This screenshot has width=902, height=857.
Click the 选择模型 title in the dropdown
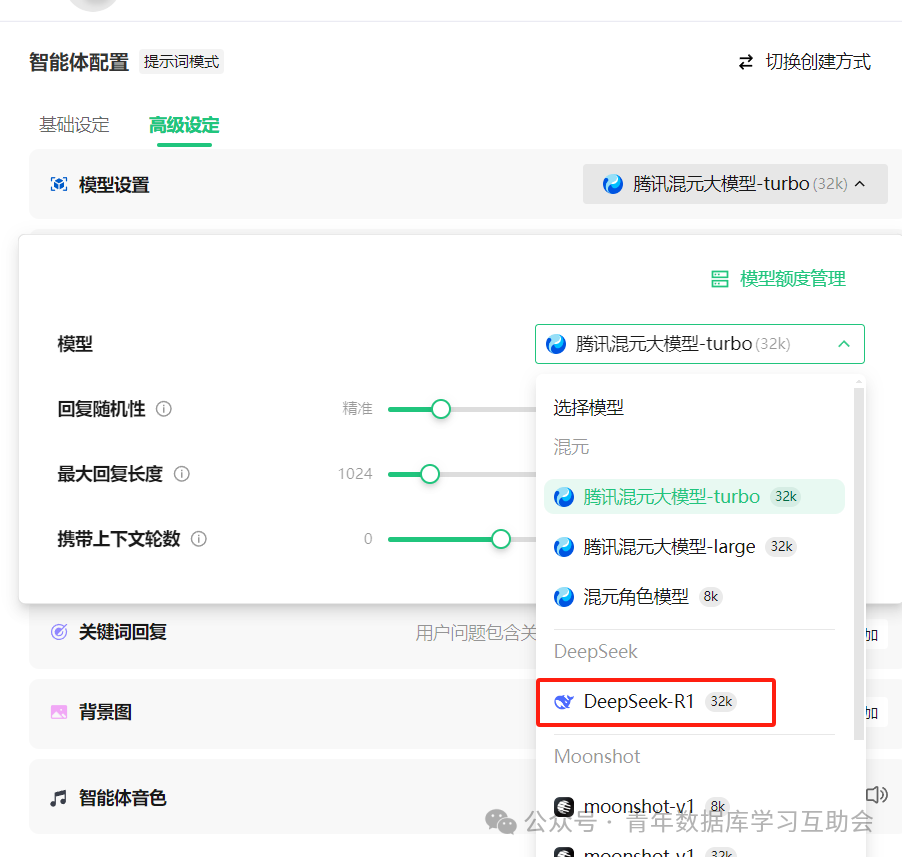588,408
